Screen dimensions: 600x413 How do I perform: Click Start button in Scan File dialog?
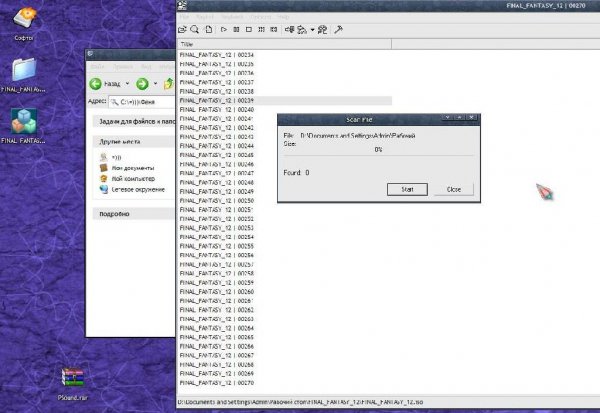click(407, 189)
